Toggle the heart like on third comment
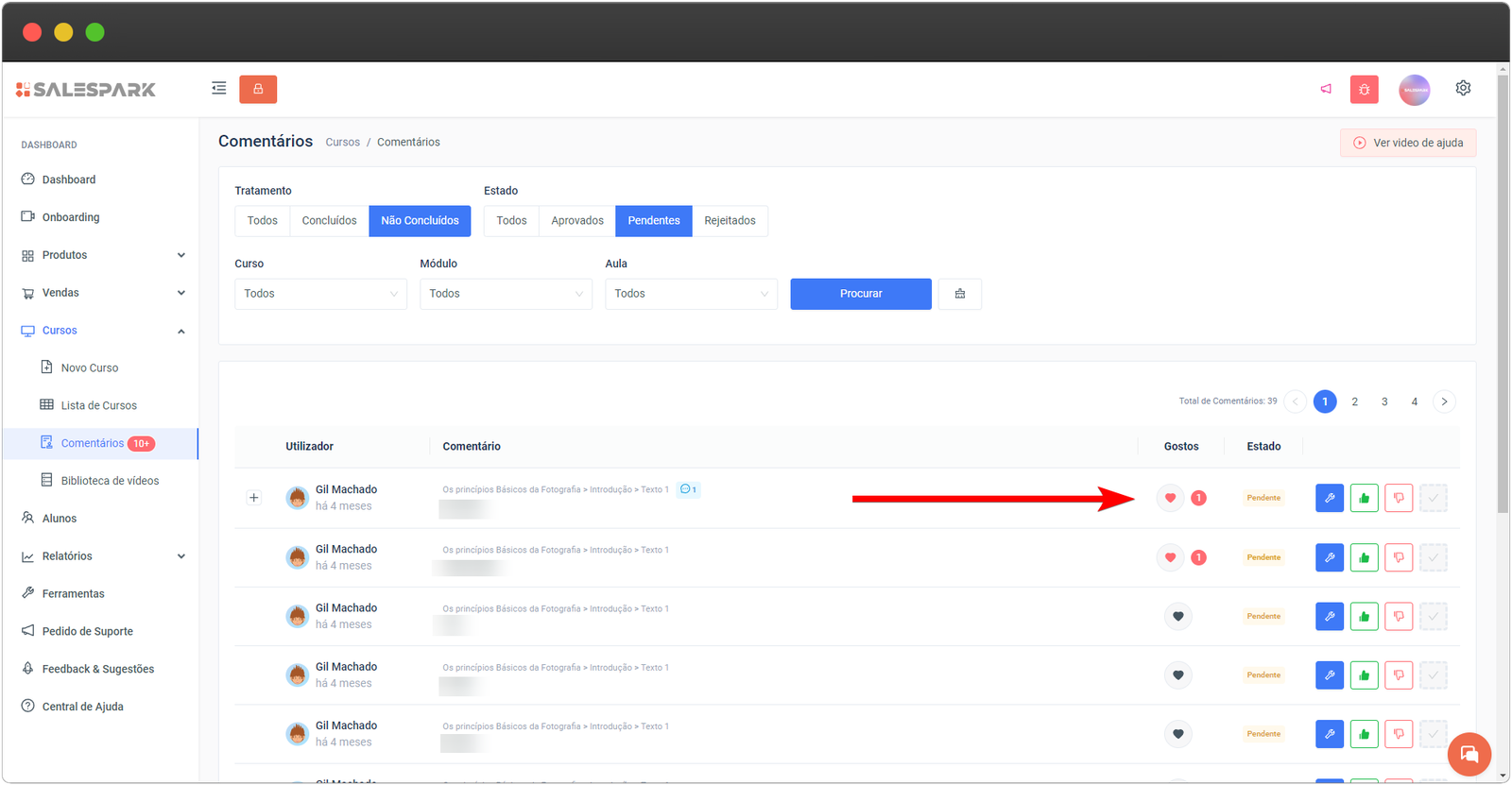 1177,617
